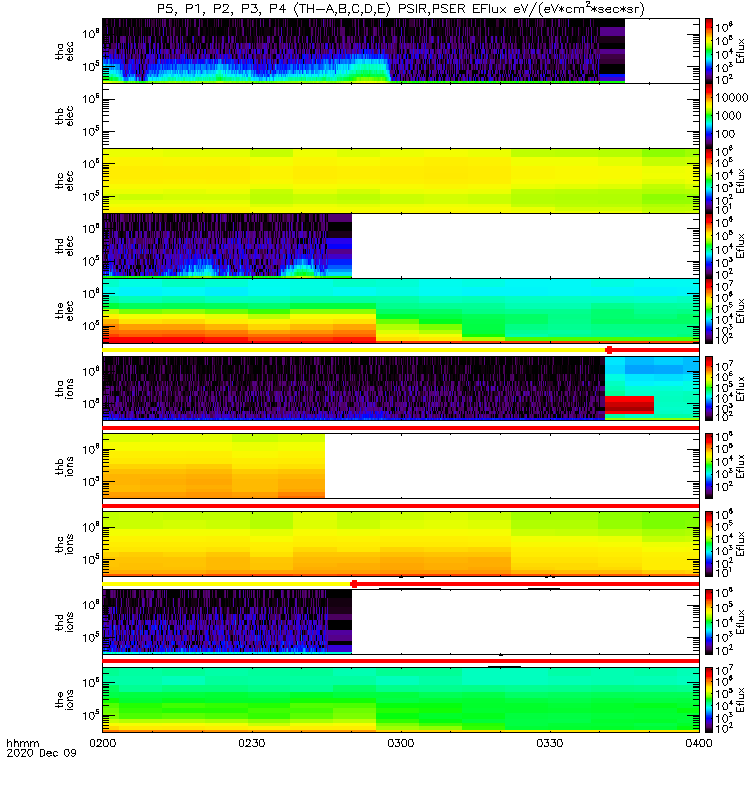Click the 'thc ions' panel label
Viewport: 750px width, 800px height.
coord(64,544)
